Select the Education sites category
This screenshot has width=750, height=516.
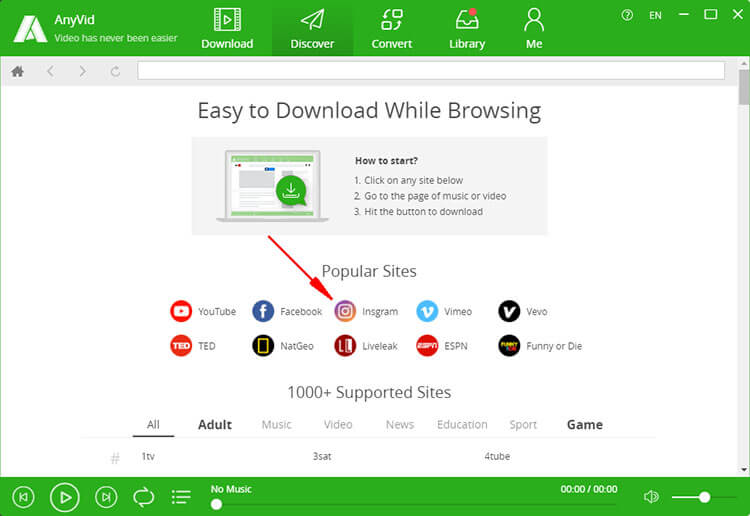point(462,425)
